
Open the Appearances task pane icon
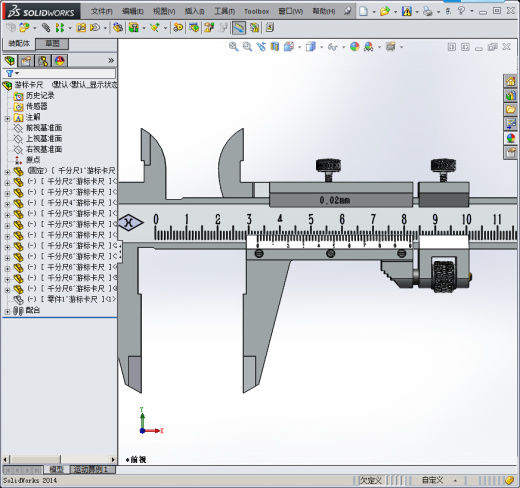(510, 138)
